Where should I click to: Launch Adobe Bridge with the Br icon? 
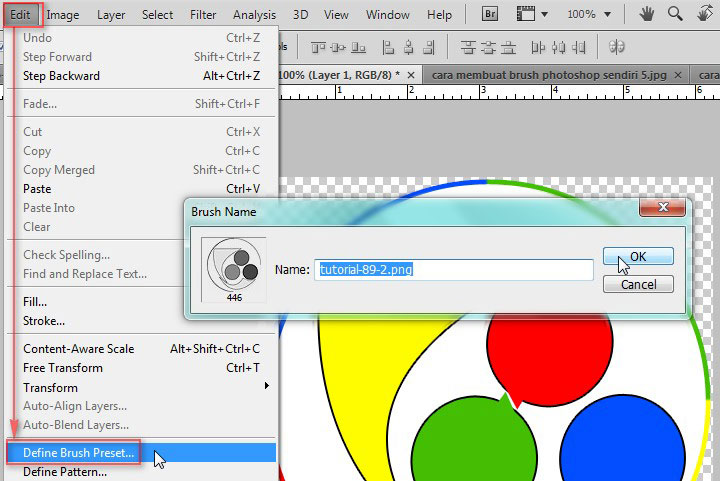489,14
